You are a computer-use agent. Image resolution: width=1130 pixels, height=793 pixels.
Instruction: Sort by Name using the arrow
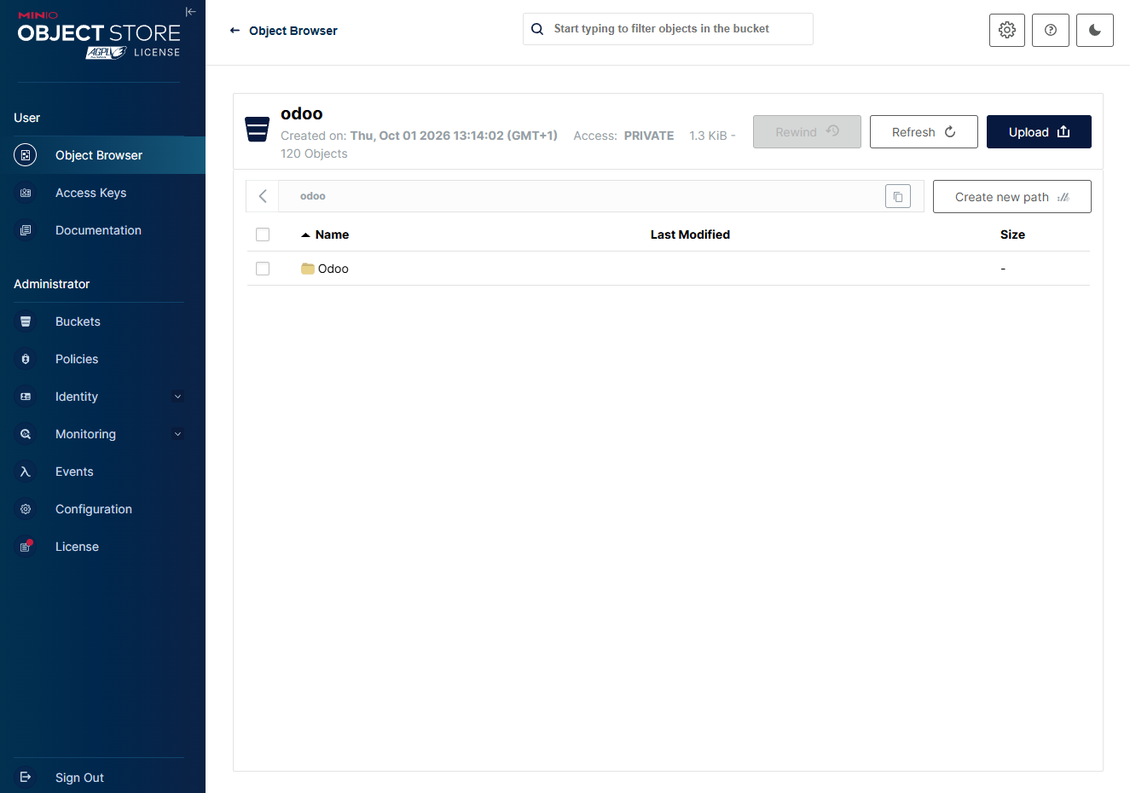(x=306, y=235)
